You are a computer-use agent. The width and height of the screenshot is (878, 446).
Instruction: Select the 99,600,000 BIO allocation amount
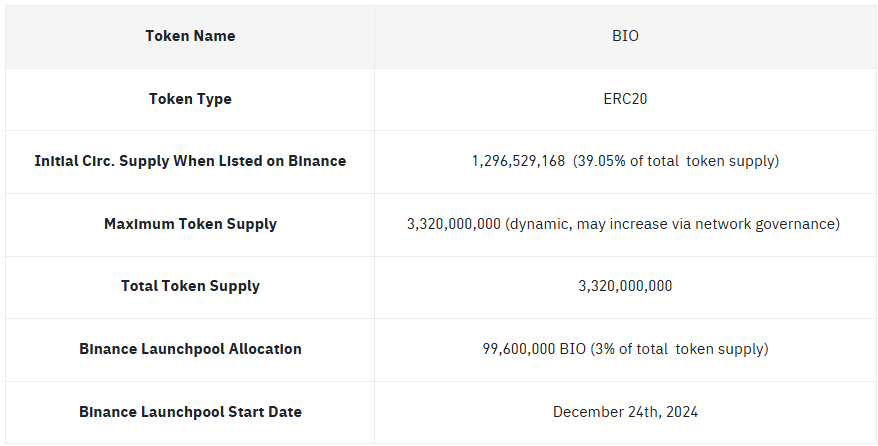pyautogui.click(x=532, y=349)
